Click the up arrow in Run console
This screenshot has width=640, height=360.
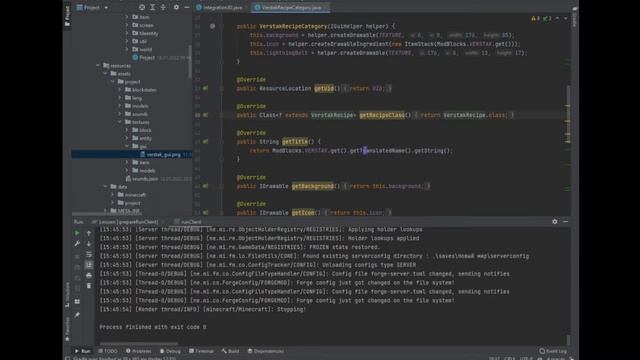click(89, 233)
